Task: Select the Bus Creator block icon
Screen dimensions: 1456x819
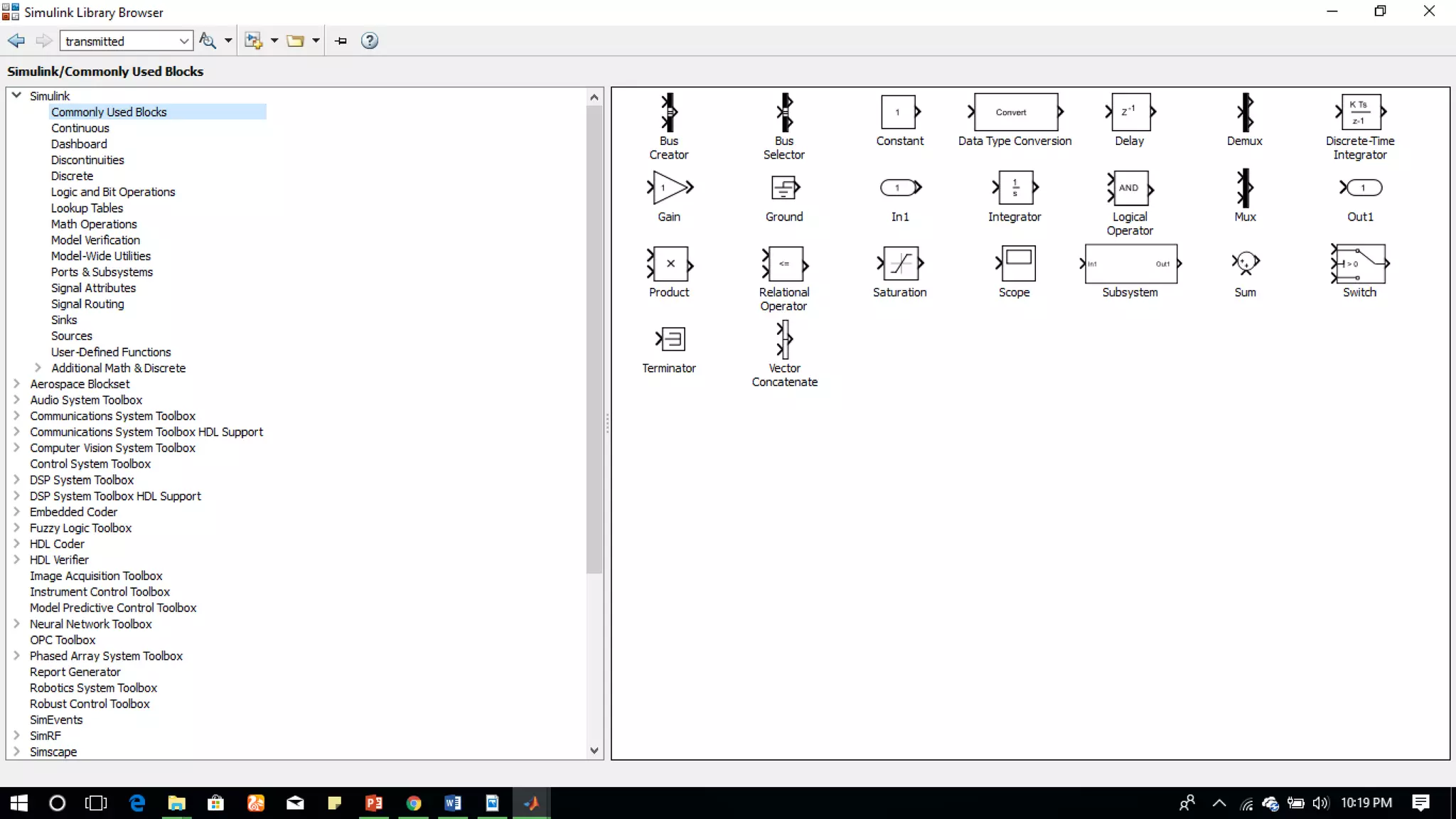Action: tap(668, 112)
